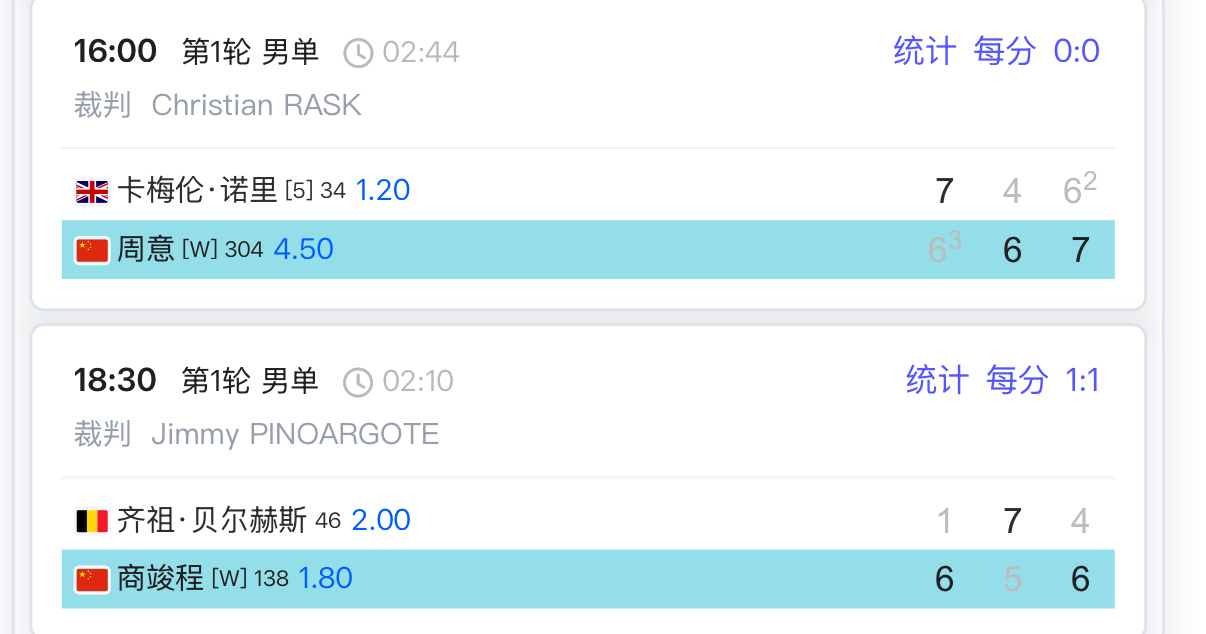Open 每分 for the 16:00 match
The width and height of the screenshot is (1206, 634).
coord(1004,50)
